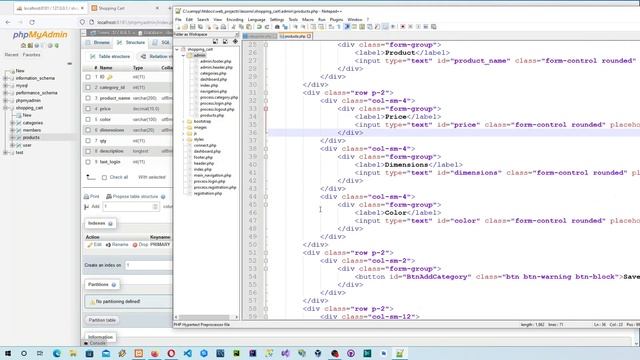Image resolution: width=640 pixels, height=360 pixels.
Task: Click Propose table structure link
Action: 136,197
